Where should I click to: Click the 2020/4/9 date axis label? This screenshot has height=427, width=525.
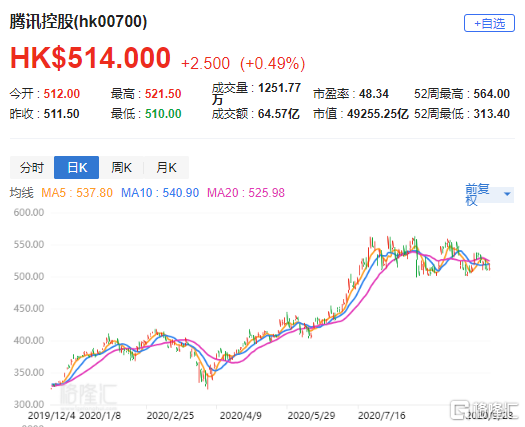coord(240,416)
